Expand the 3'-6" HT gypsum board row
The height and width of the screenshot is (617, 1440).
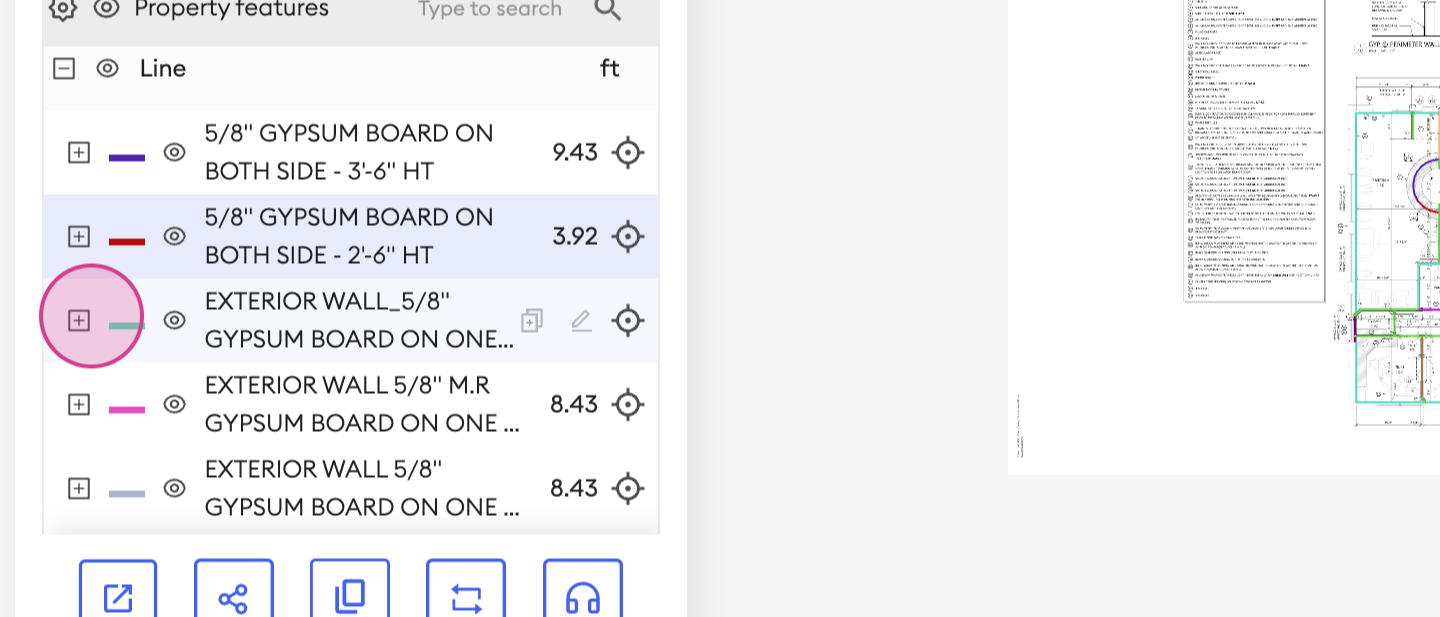coord(79,153)
